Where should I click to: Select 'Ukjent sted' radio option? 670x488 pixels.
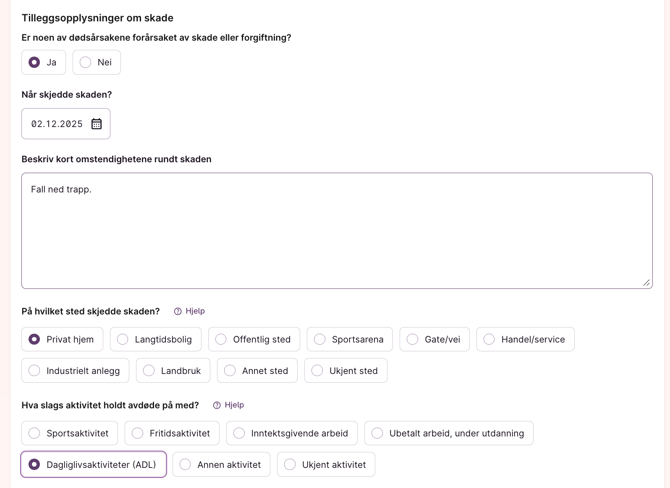[317, 371]
